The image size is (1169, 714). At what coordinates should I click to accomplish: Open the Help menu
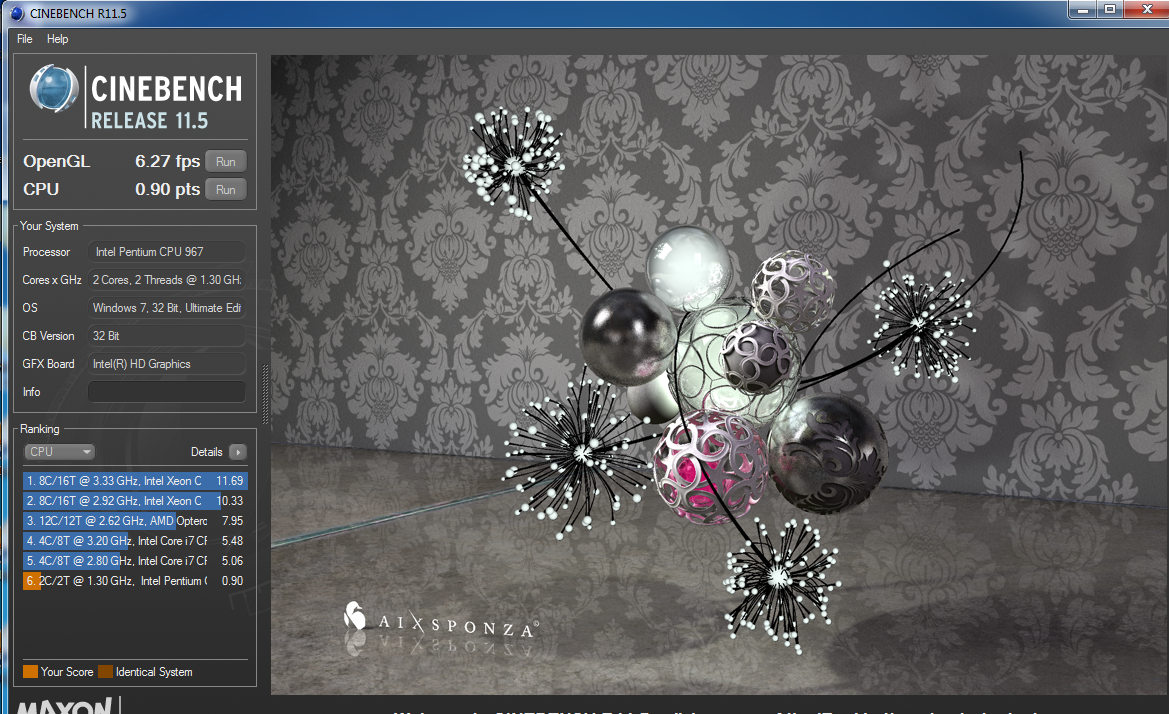click(x=57, y=39)
